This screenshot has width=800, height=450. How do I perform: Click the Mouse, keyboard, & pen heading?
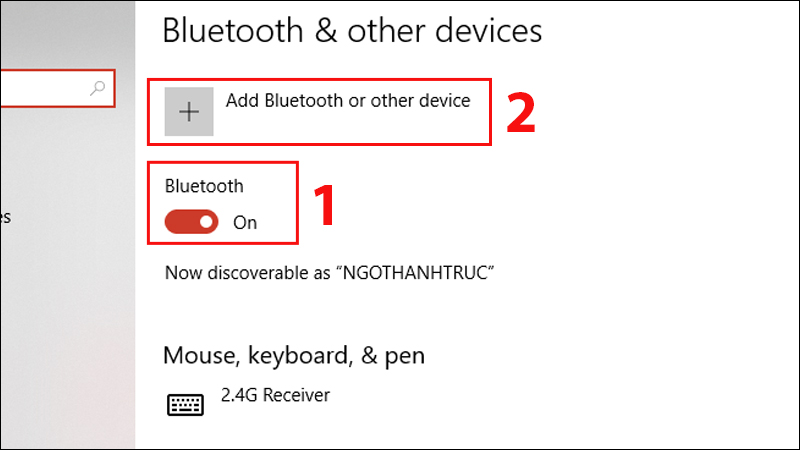[x=294, y=356]
